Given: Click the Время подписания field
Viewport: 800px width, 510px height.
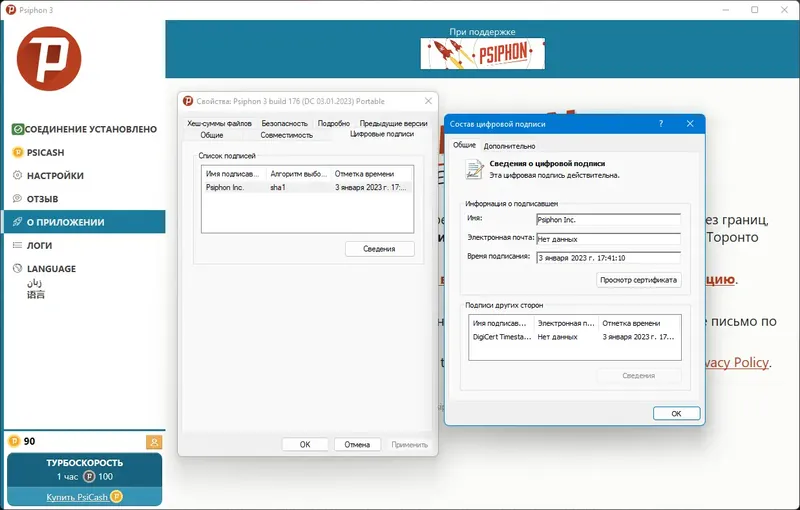Looking at the screenshot, I should click(608, 258).
